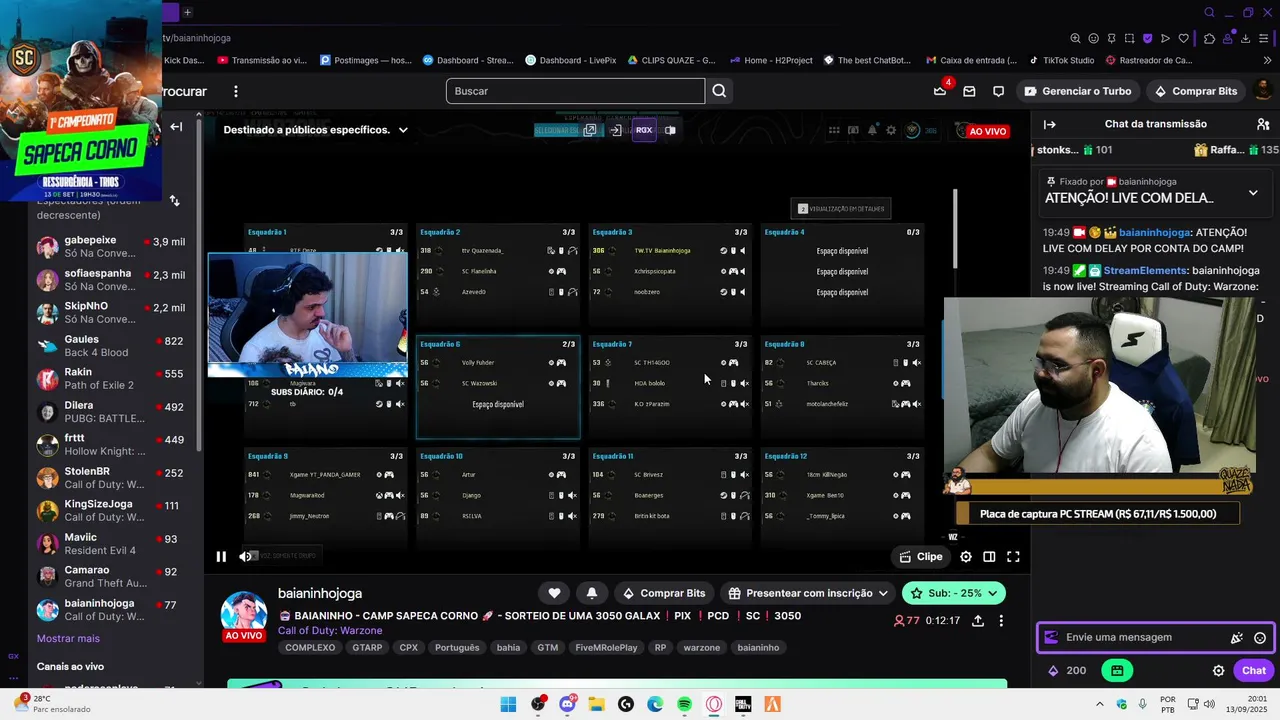
Task: Open chat celebration effects icon
Action: coord(1237,638)
